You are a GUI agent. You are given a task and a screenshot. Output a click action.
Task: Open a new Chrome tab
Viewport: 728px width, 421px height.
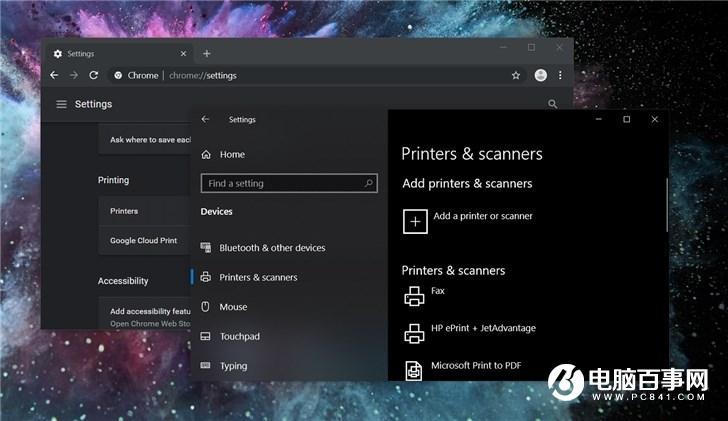(207, 54)
